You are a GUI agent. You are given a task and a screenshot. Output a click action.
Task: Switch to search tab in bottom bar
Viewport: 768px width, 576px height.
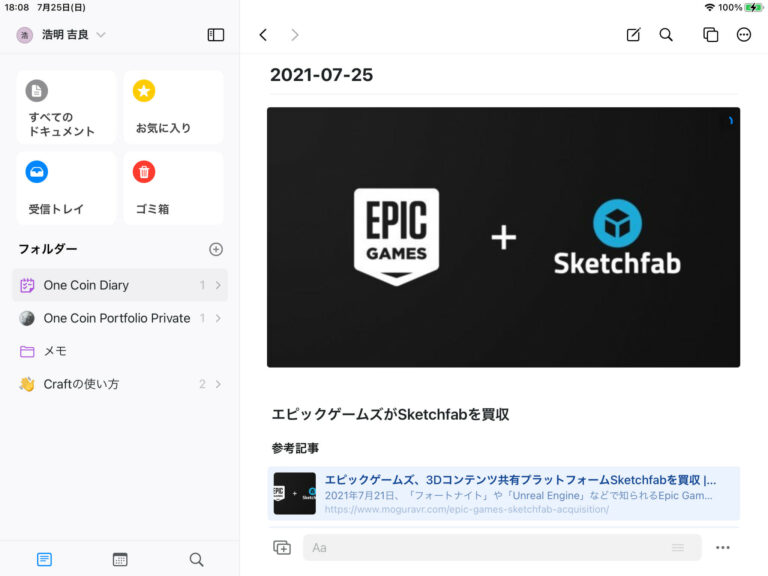196,559
